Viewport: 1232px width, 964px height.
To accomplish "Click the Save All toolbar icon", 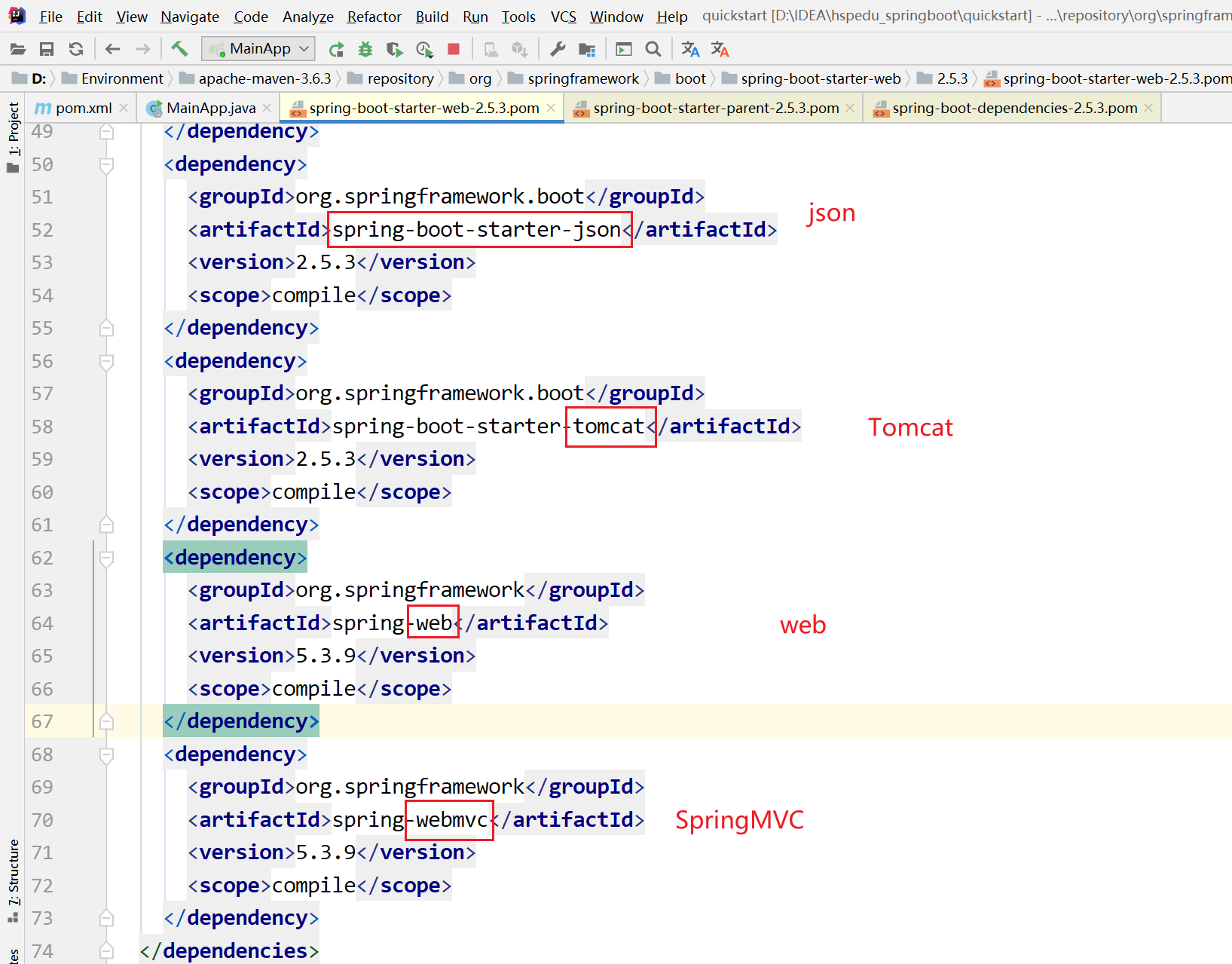I will click(47, 50).
